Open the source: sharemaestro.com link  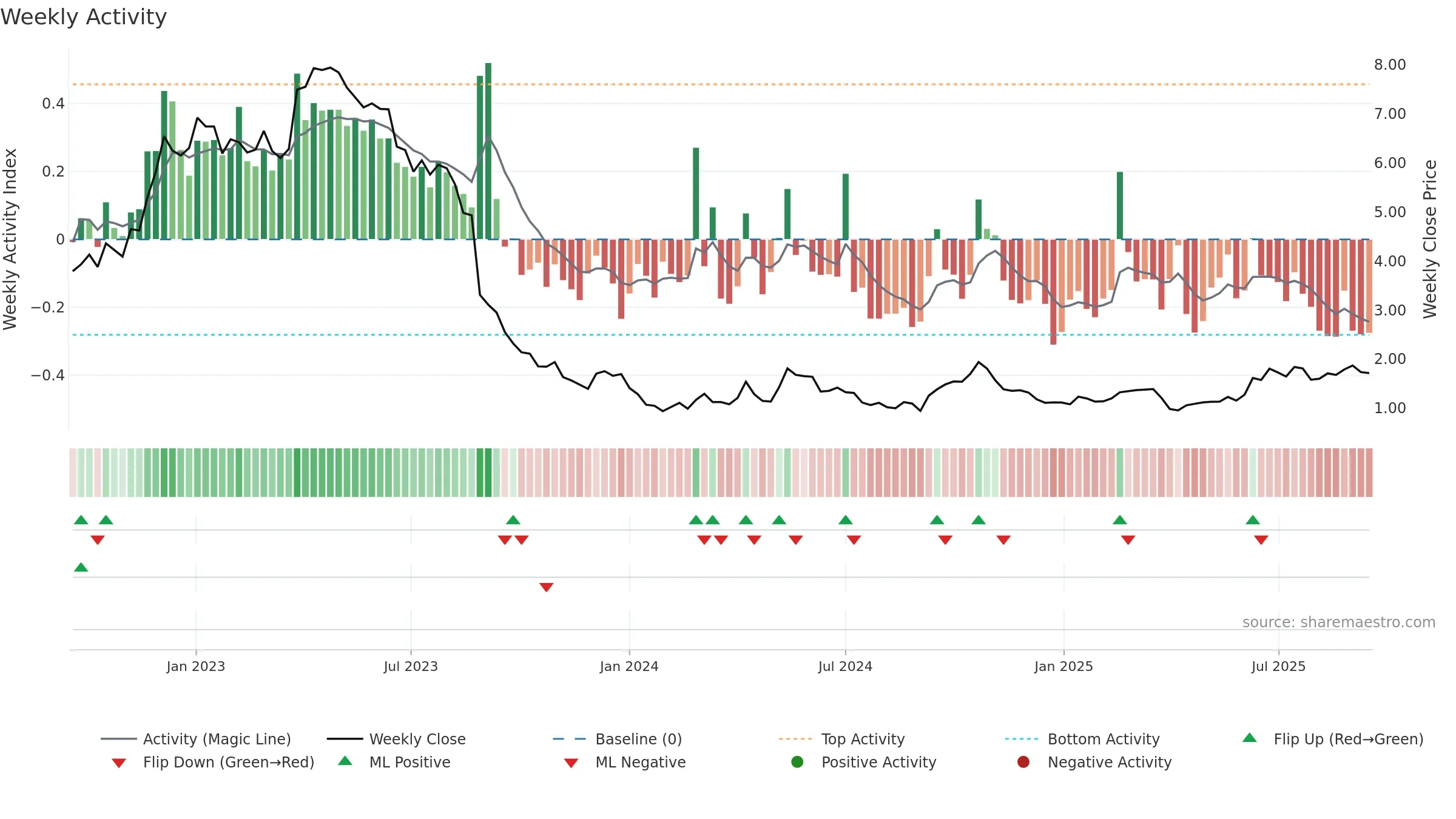point(1339,622)
